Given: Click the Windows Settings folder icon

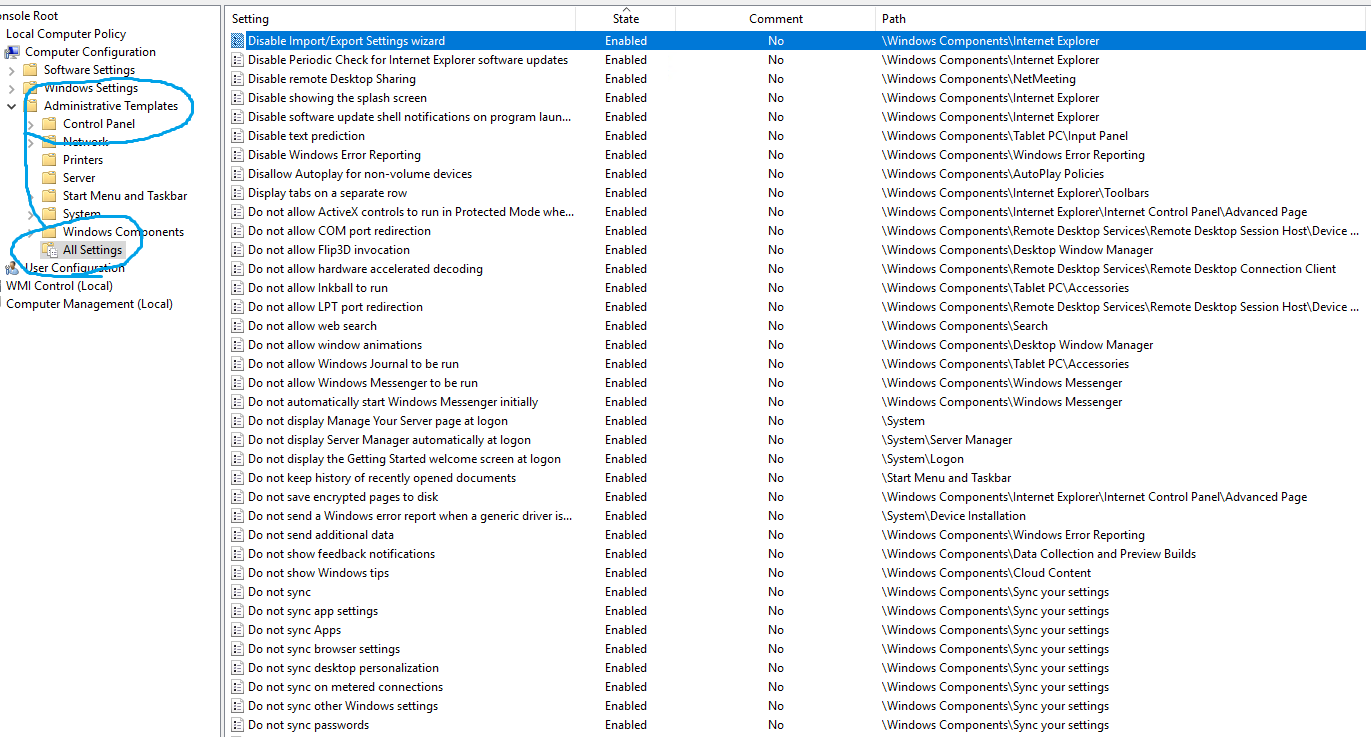Looking at the screenshot, I should click(x=30, y=88).
